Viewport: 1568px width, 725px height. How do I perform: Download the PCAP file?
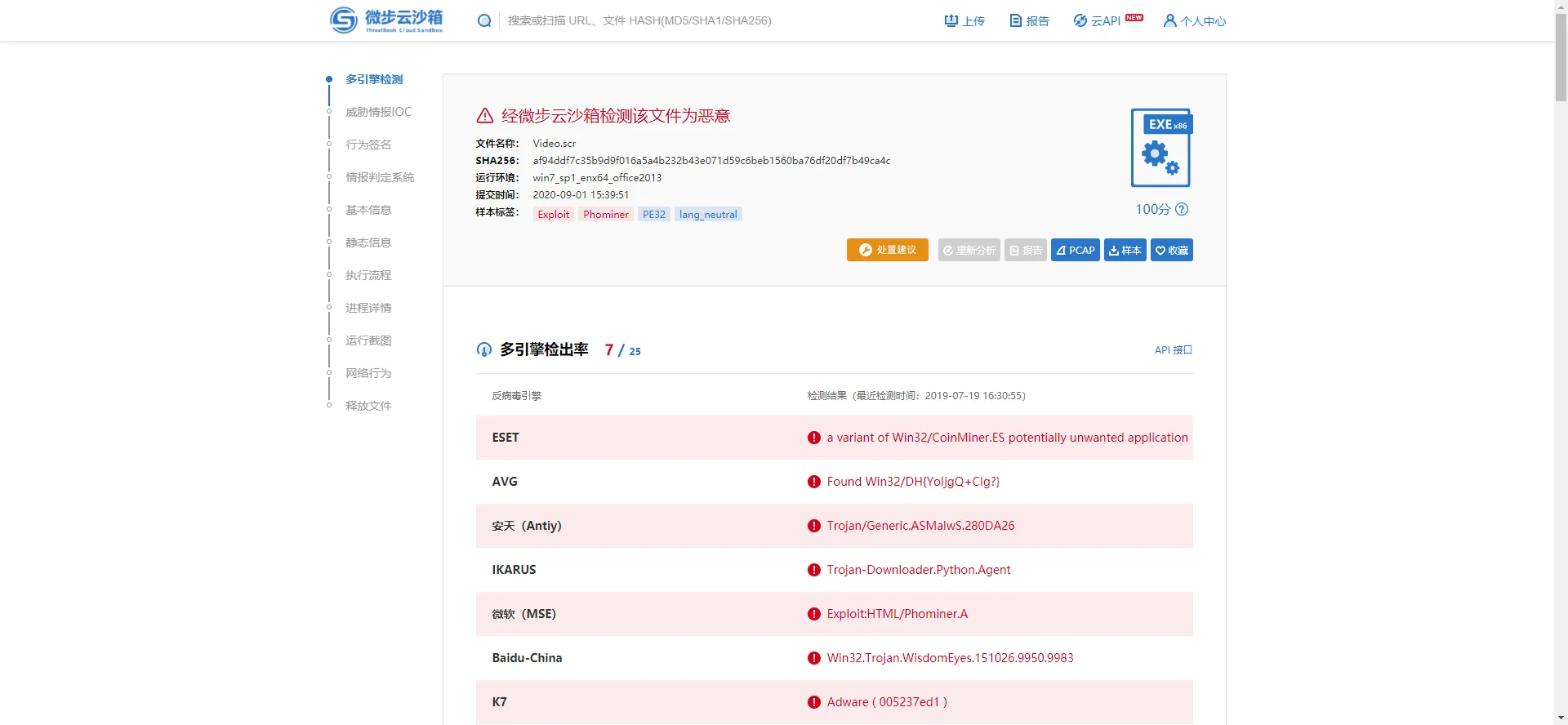1075,251
